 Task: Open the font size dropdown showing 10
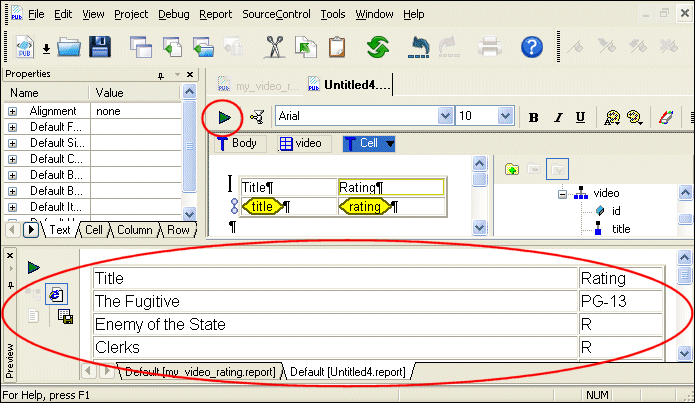(x=513, y=117)
